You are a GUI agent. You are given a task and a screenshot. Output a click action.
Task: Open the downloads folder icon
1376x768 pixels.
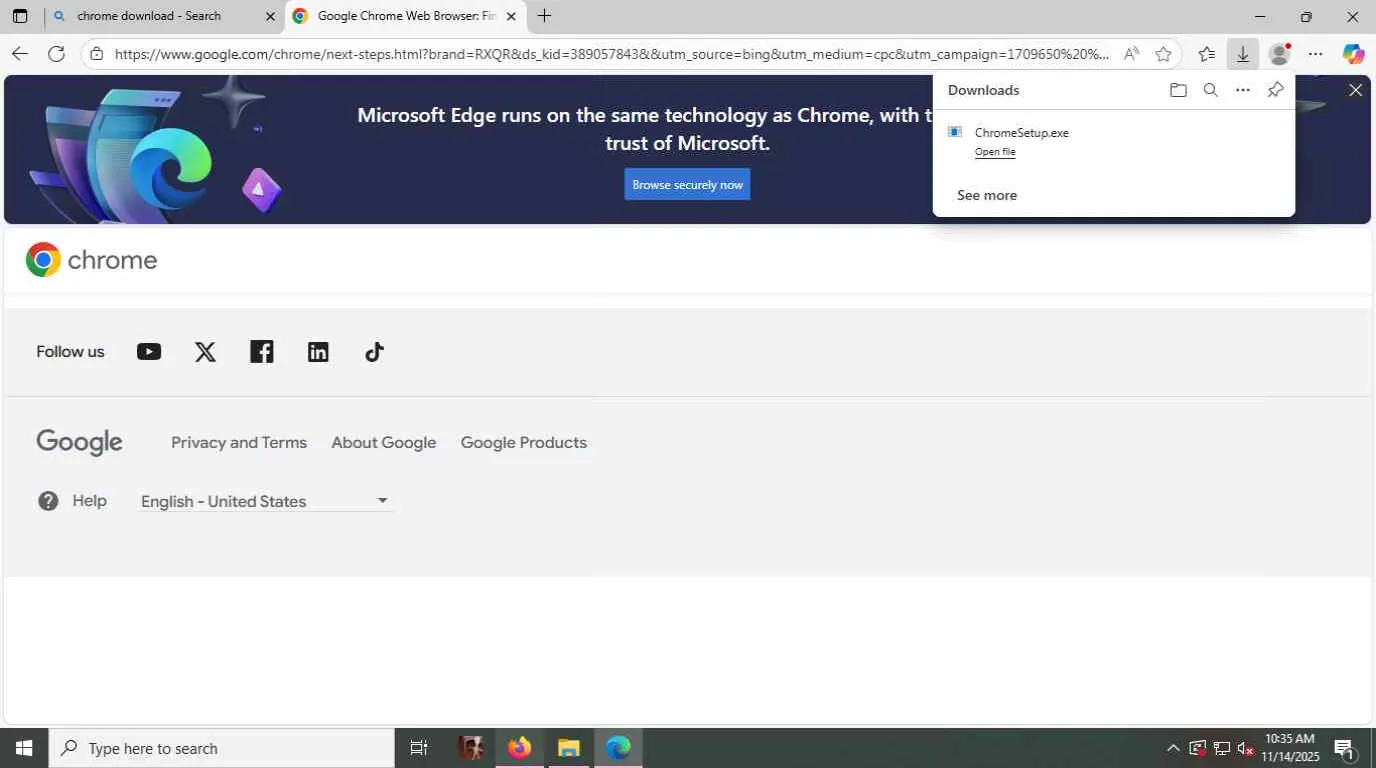[x=1178, y=90]
